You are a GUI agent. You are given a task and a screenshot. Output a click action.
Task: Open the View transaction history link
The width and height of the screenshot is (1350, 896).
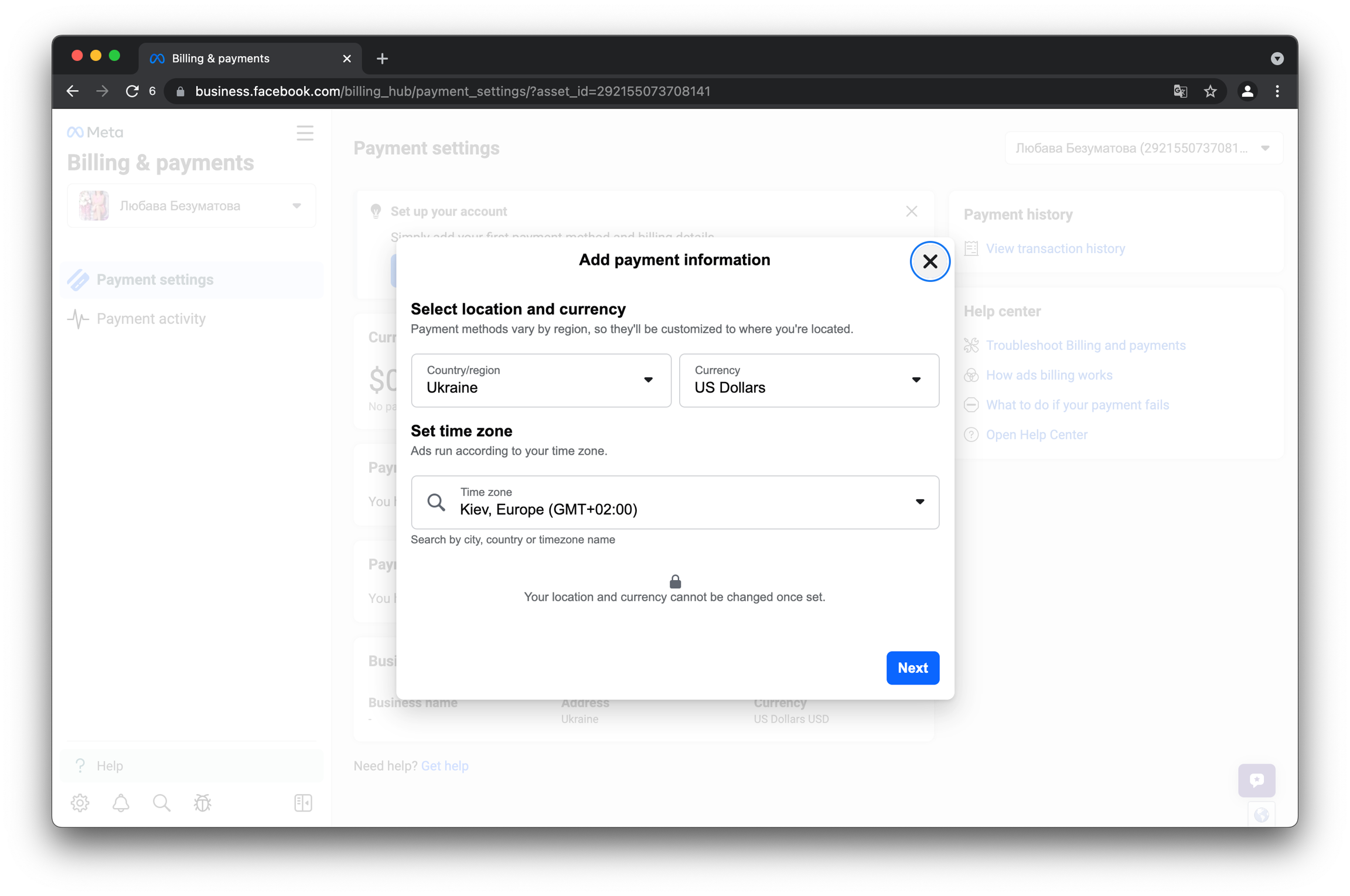[1055, 248]
